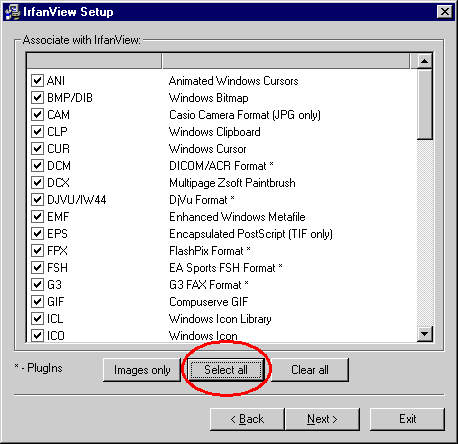Select the 'DICOM/ACR Format *' description
The width and height of the screenshot is (458, 444).
point(221,166)
